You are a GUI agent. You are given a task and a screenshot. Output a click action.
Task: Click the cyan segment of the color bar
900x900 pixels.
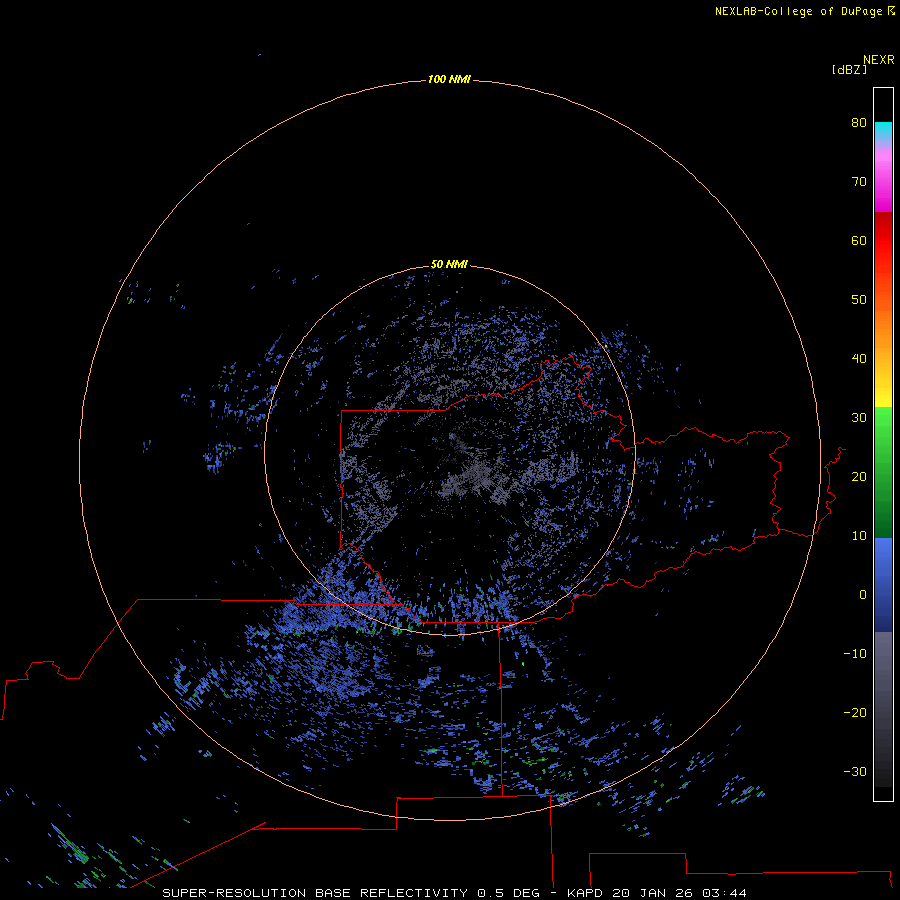tap(883, 130)
